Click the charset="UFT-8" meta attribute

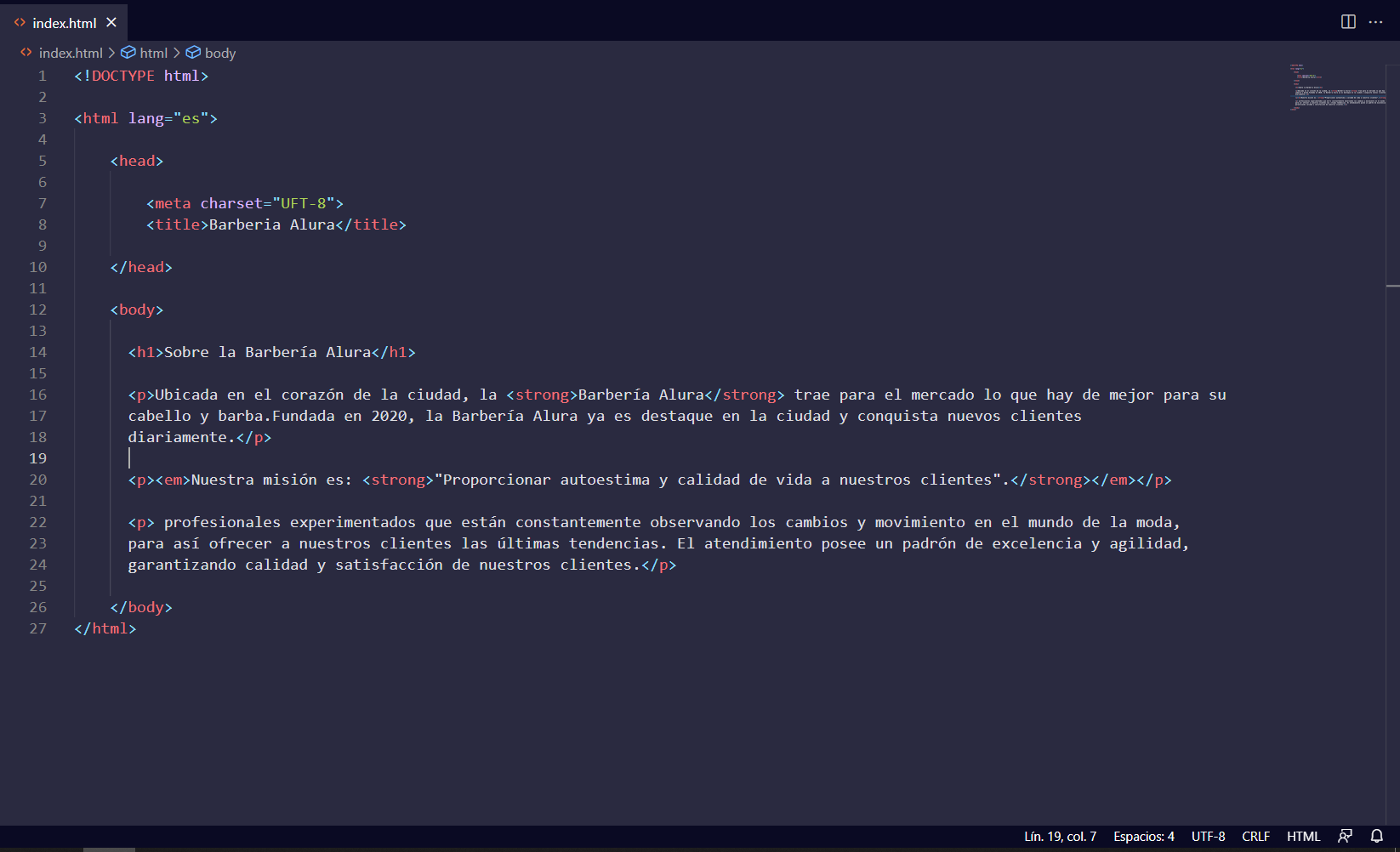[267, 203]
